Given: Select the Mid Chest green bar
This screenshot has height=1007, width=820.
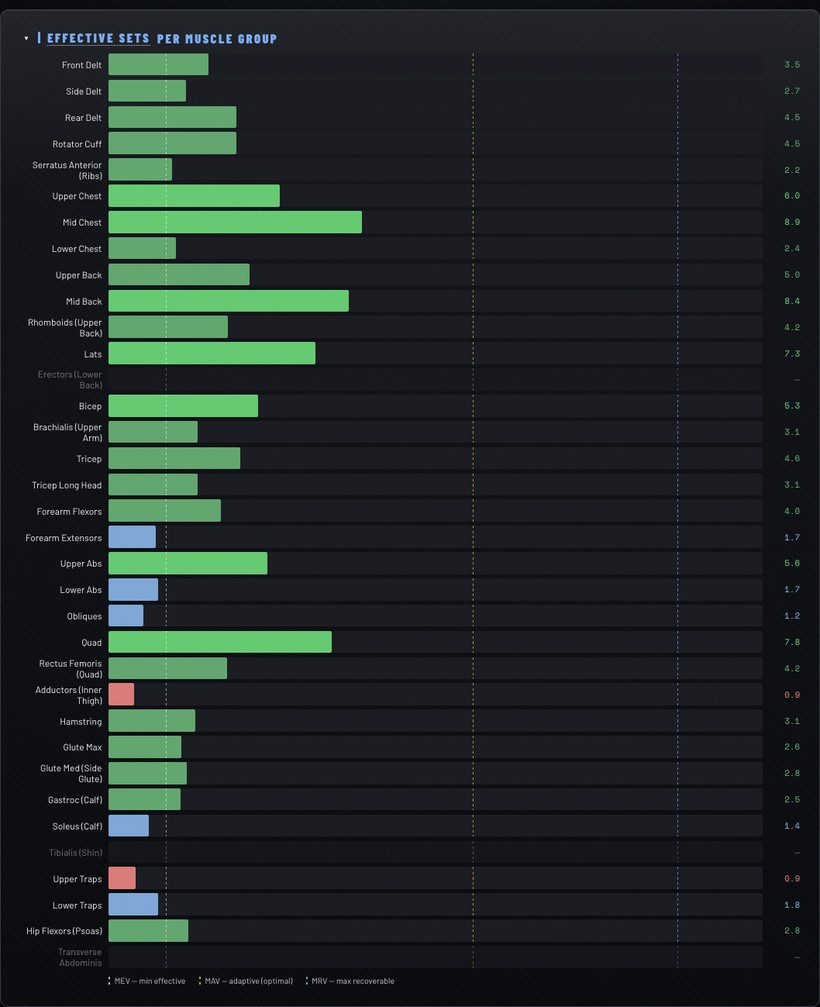Looking at the screenshot, I should pos(235,222).
